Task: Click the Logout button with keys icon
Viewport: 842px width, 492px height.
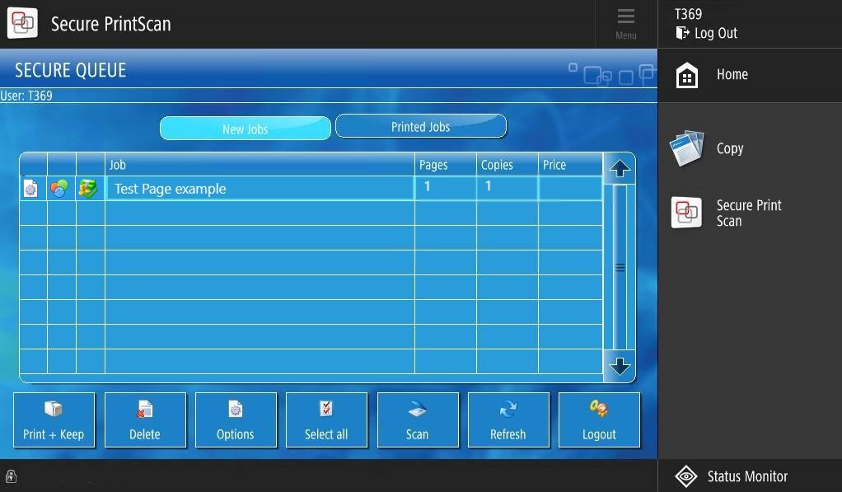Action: click(599, 420)
